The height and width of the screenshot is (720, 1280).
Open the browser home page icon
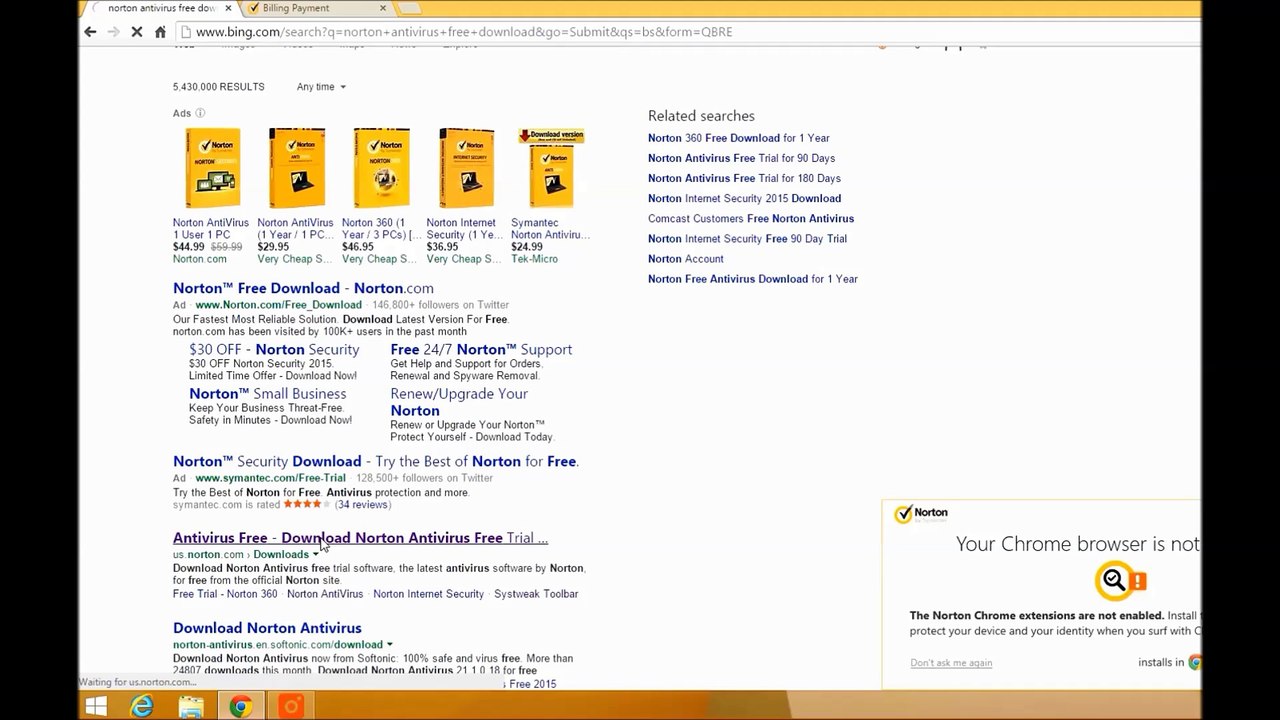(x=160, y=32)
